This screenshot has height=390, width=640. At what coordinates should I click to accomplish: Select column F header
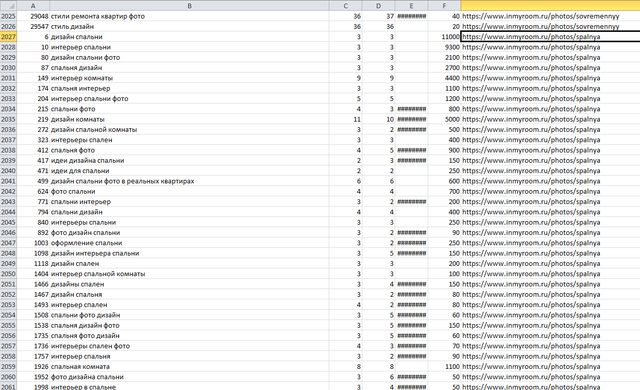tap(444, 6)
